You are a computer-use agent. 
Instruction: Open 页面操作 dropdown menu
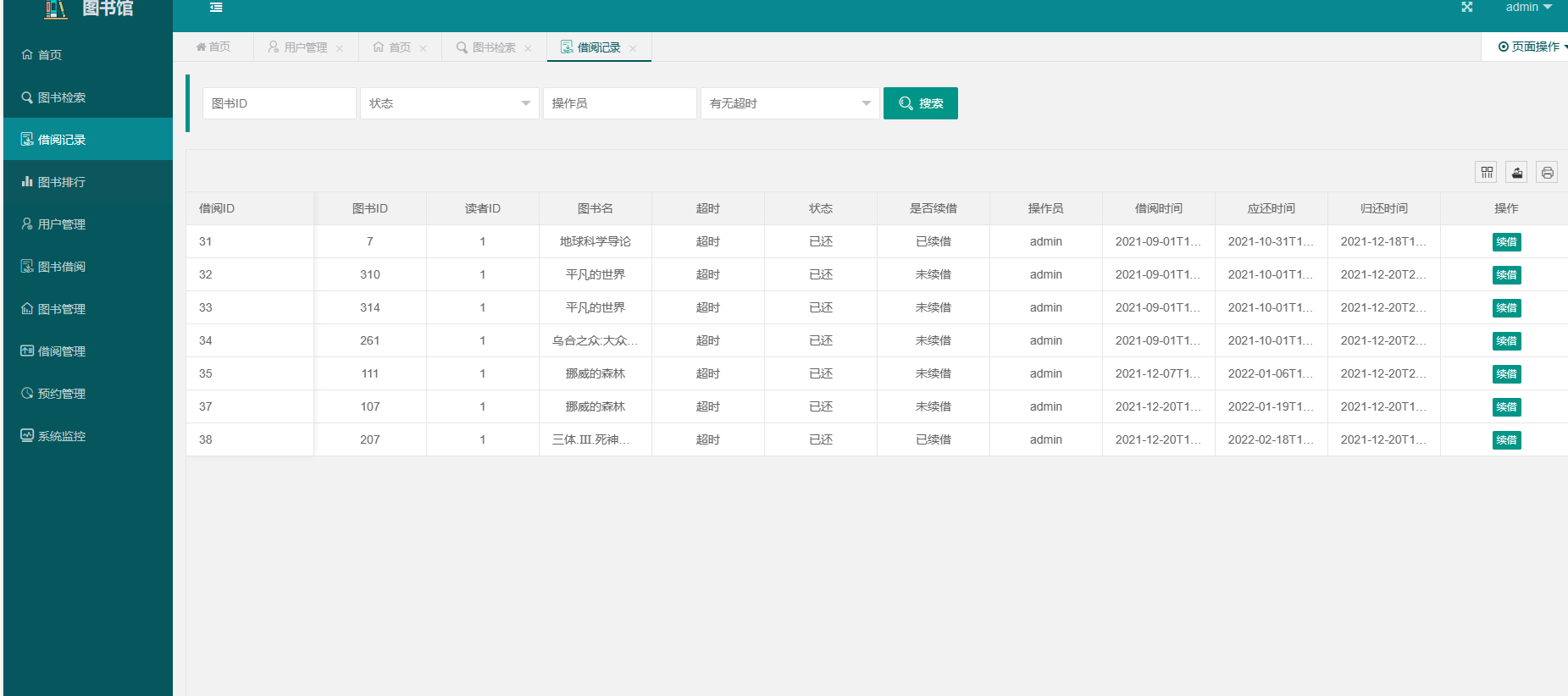pos(1532,47)
